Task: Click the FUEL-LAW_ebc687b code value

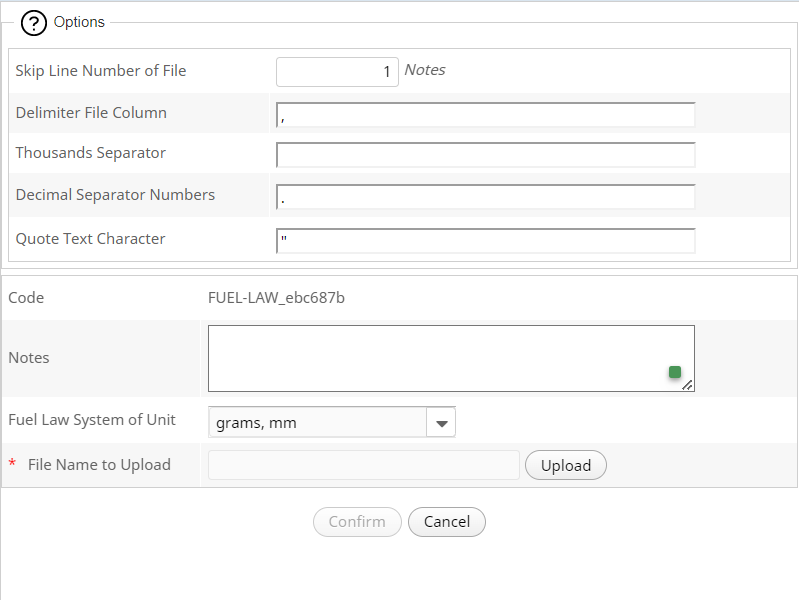Action: coord(277,298)
